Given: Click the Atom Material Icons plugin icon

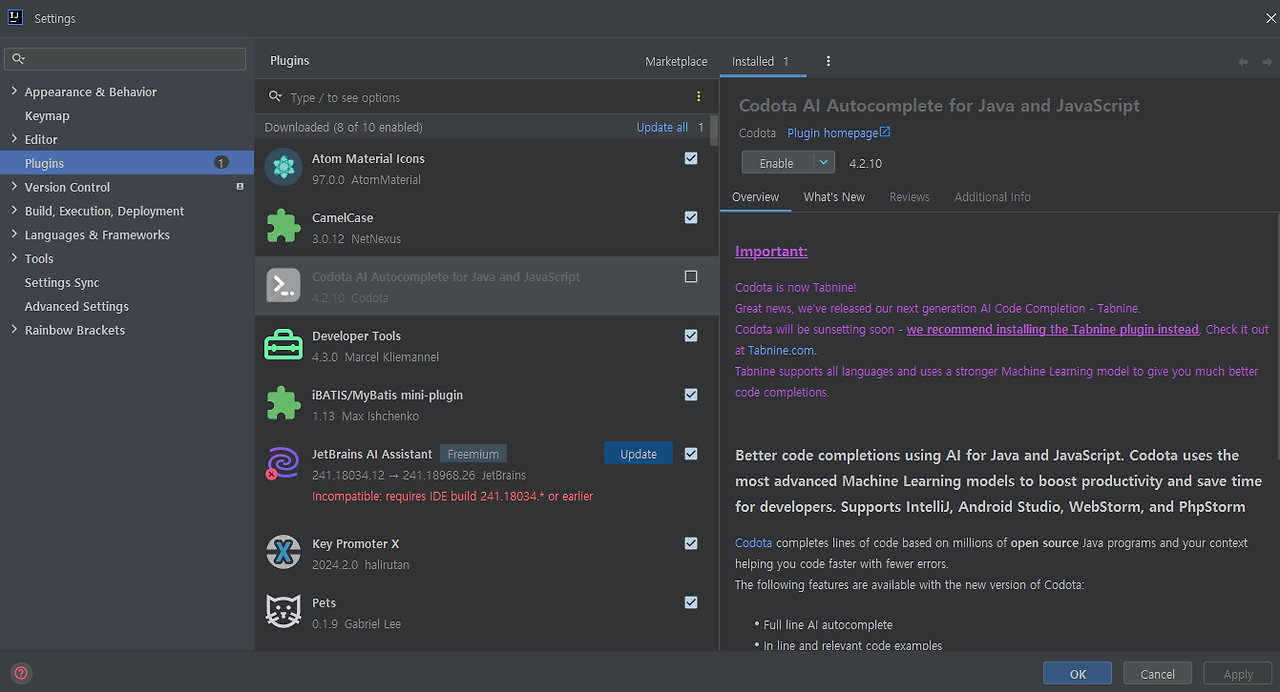Looking at the screenshot, I should point(284,168).
